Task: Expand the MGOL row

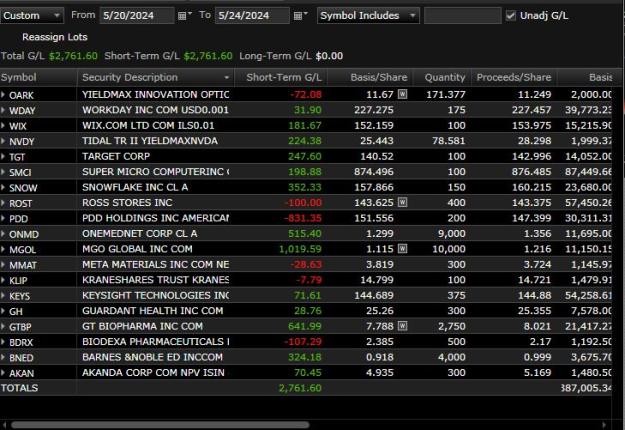Action: pos(3,249)
